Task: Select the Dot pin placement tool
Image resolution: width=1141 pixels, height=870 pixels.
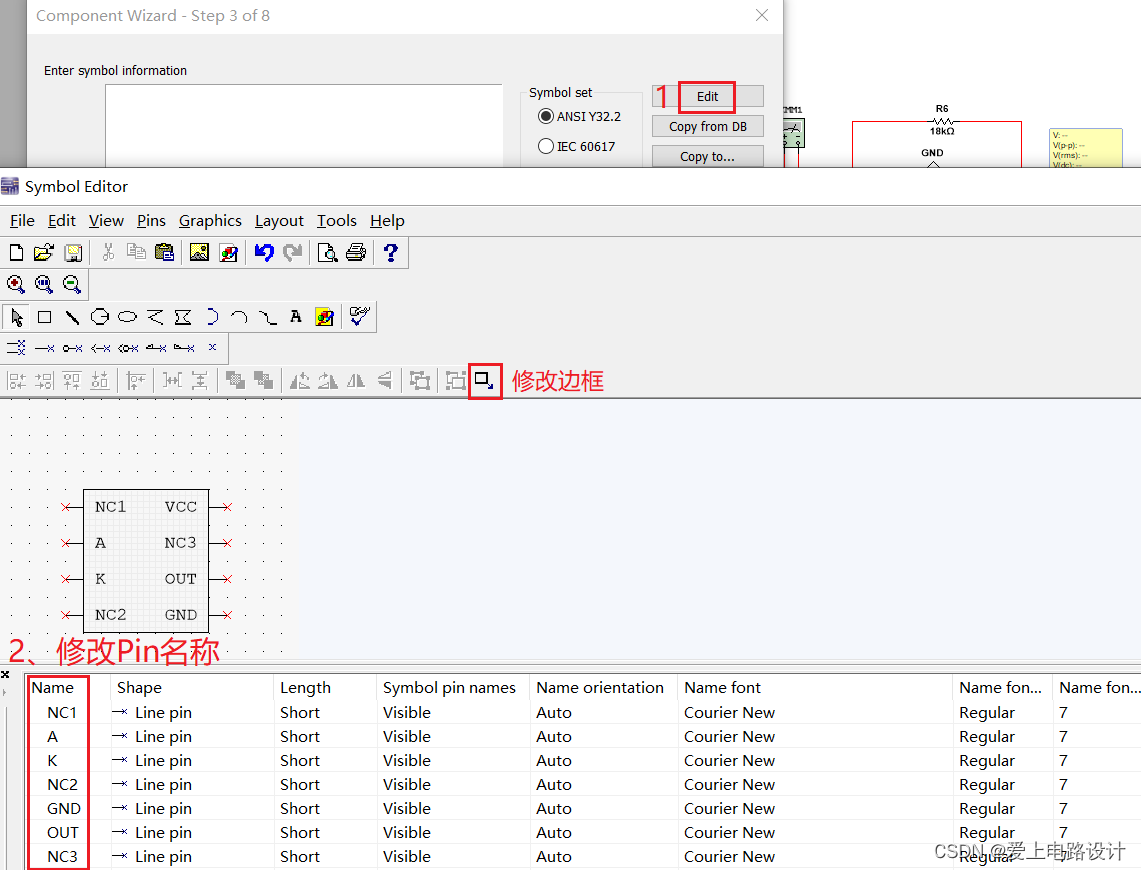Action: click(x=73, y=348)
